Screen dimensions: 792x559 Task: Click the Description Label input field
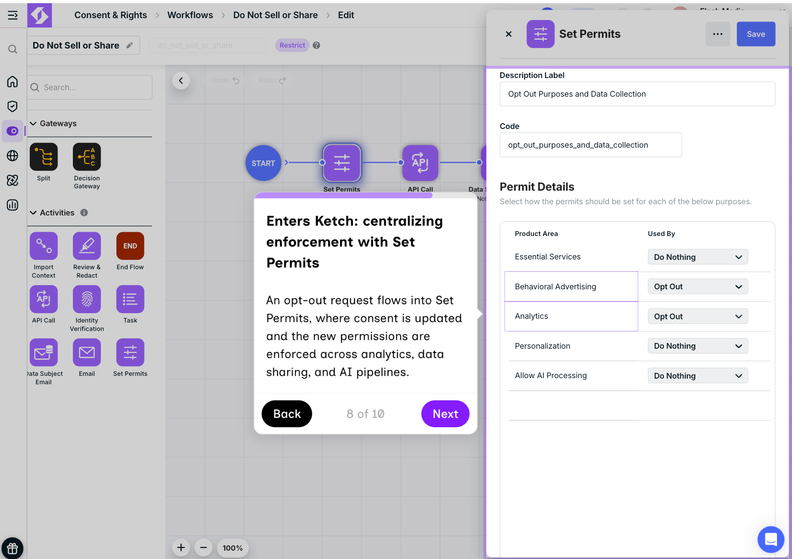[x=637, y=94]
